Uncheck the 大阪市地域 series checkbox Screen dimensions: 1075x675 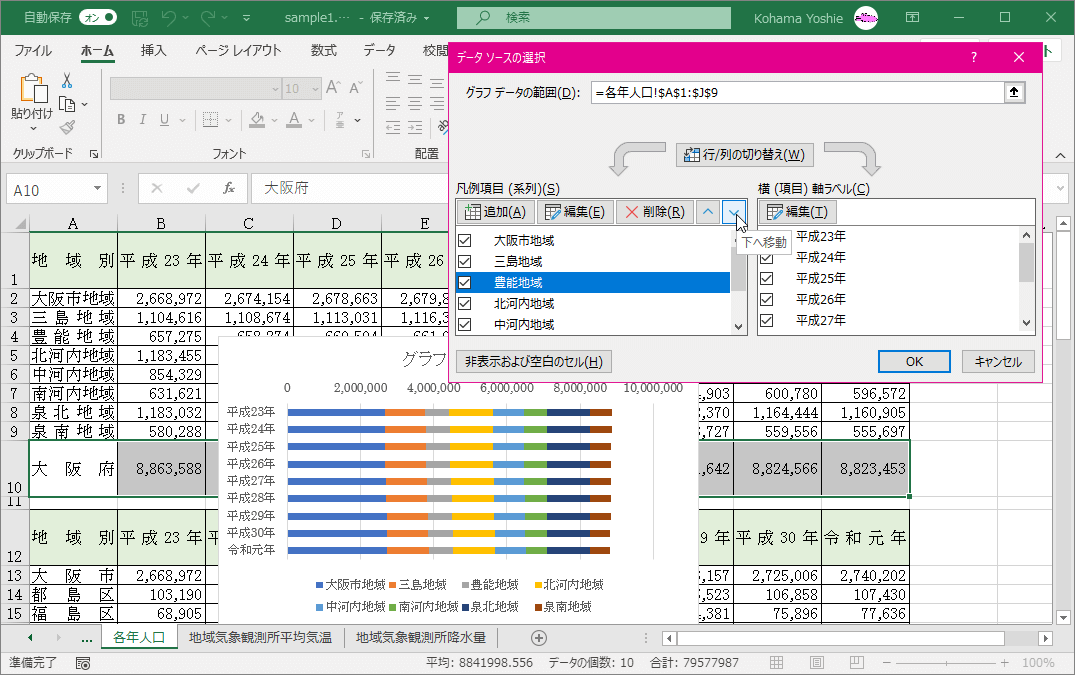pyautogui.click(x=464, y=241)
